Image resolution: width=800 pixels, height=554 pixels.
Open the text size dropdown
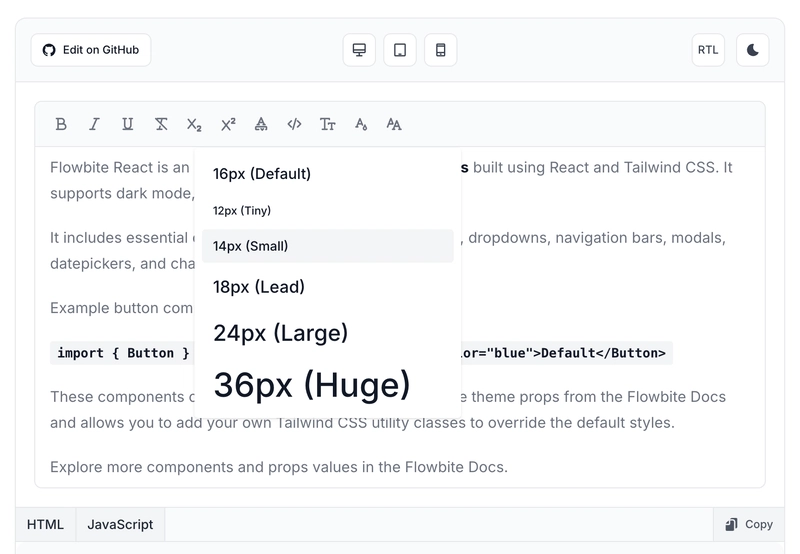[328, 124]
